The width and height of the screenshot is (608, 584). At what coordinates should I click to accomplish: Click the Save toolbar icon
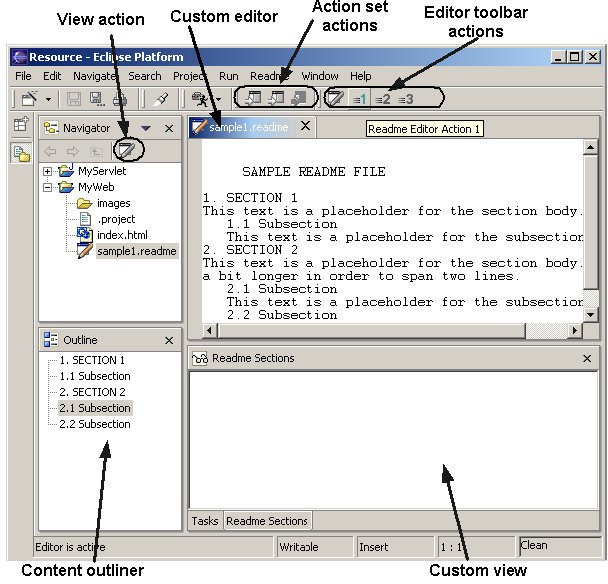click(x=74, y=98)
